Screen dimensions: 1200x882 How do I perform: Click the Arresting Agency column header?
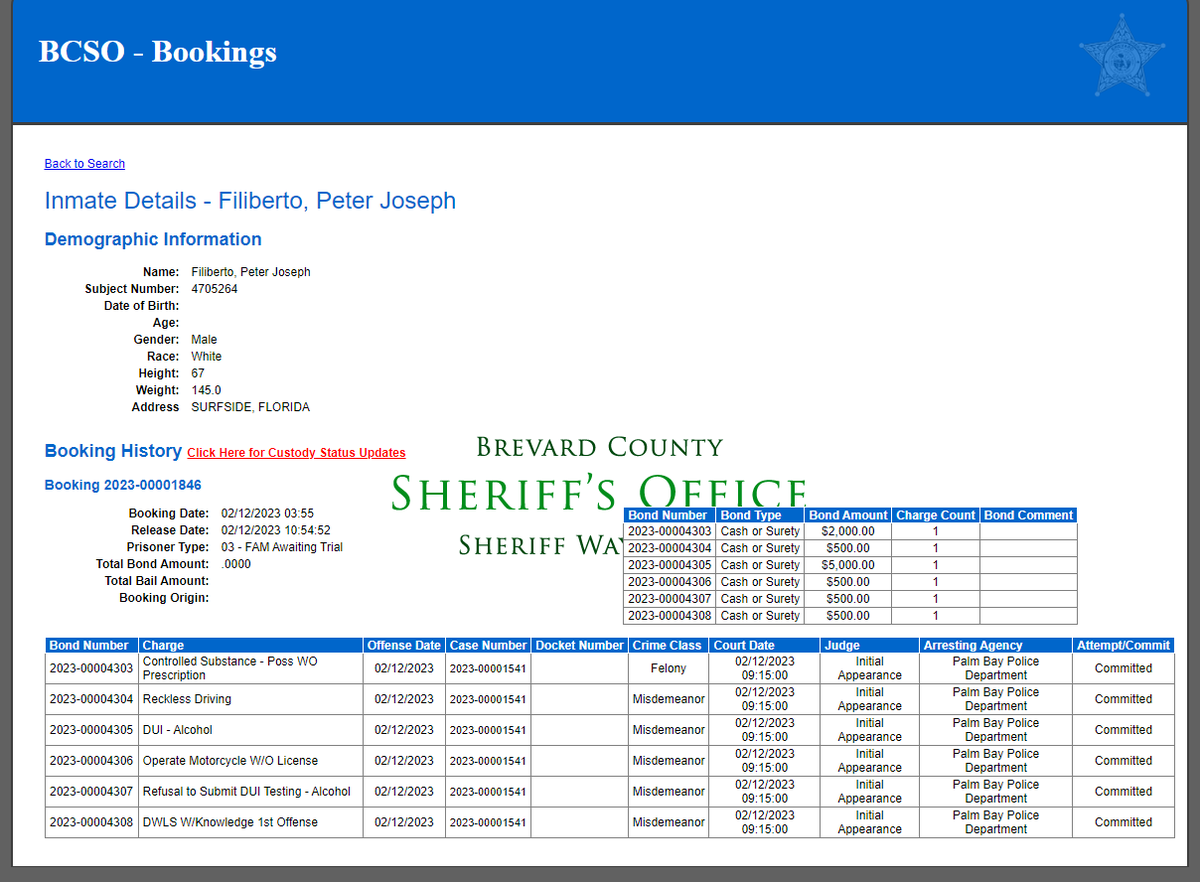click(996, 646)
